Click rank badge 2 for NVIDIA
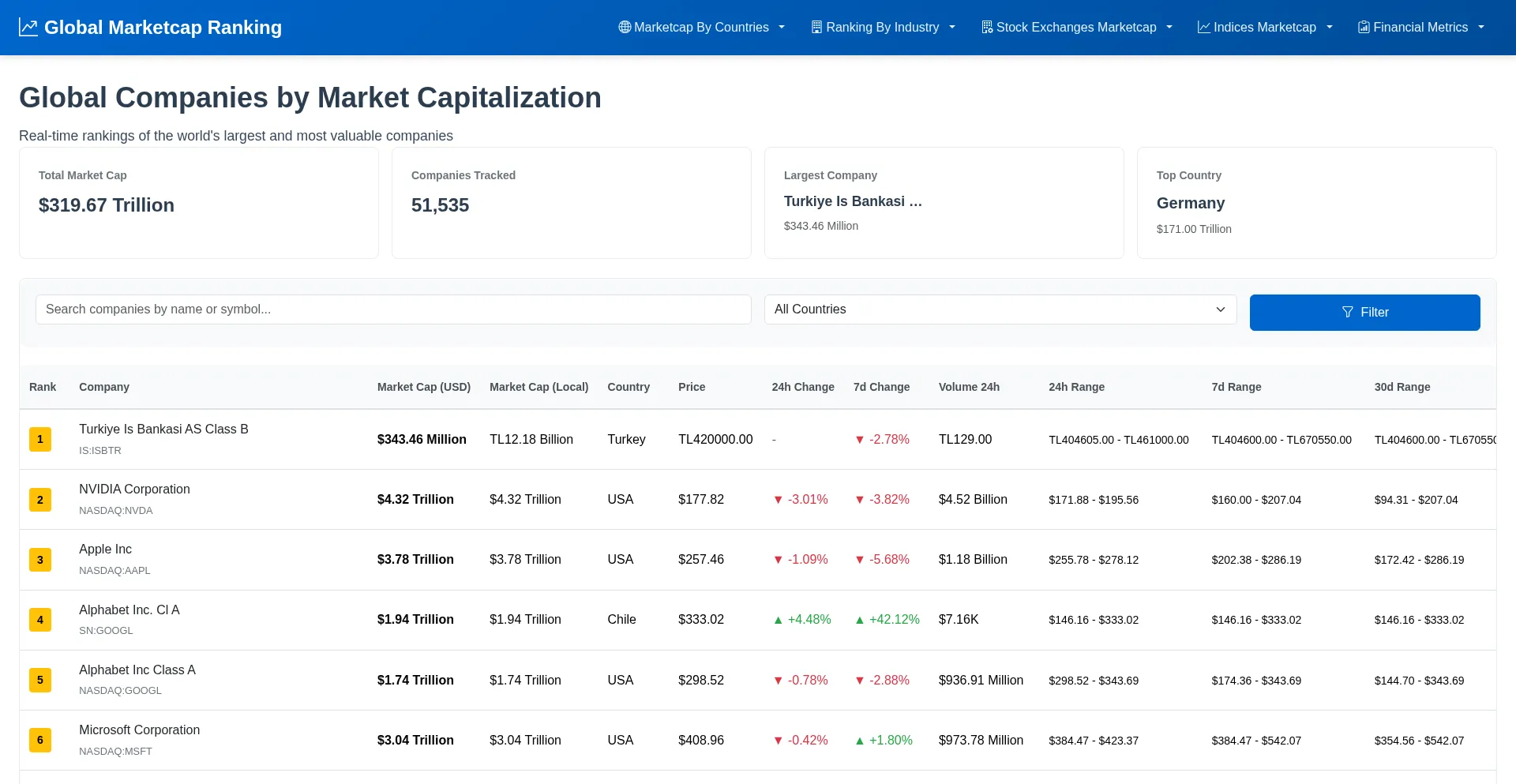Image resolution: width=1516 pixels, height=784 pixels. click(x=40, y=500)
